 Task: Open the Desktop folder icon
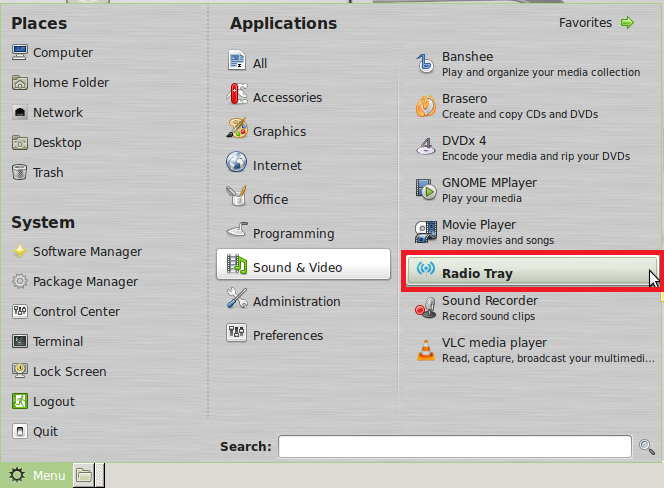point(19,143)
